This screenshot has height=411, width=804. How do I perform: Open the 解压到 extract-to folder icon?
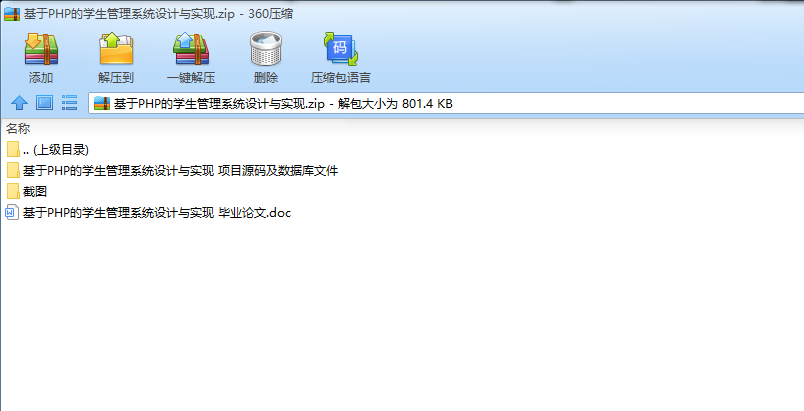pyautogui.click(x=116, y=49)
